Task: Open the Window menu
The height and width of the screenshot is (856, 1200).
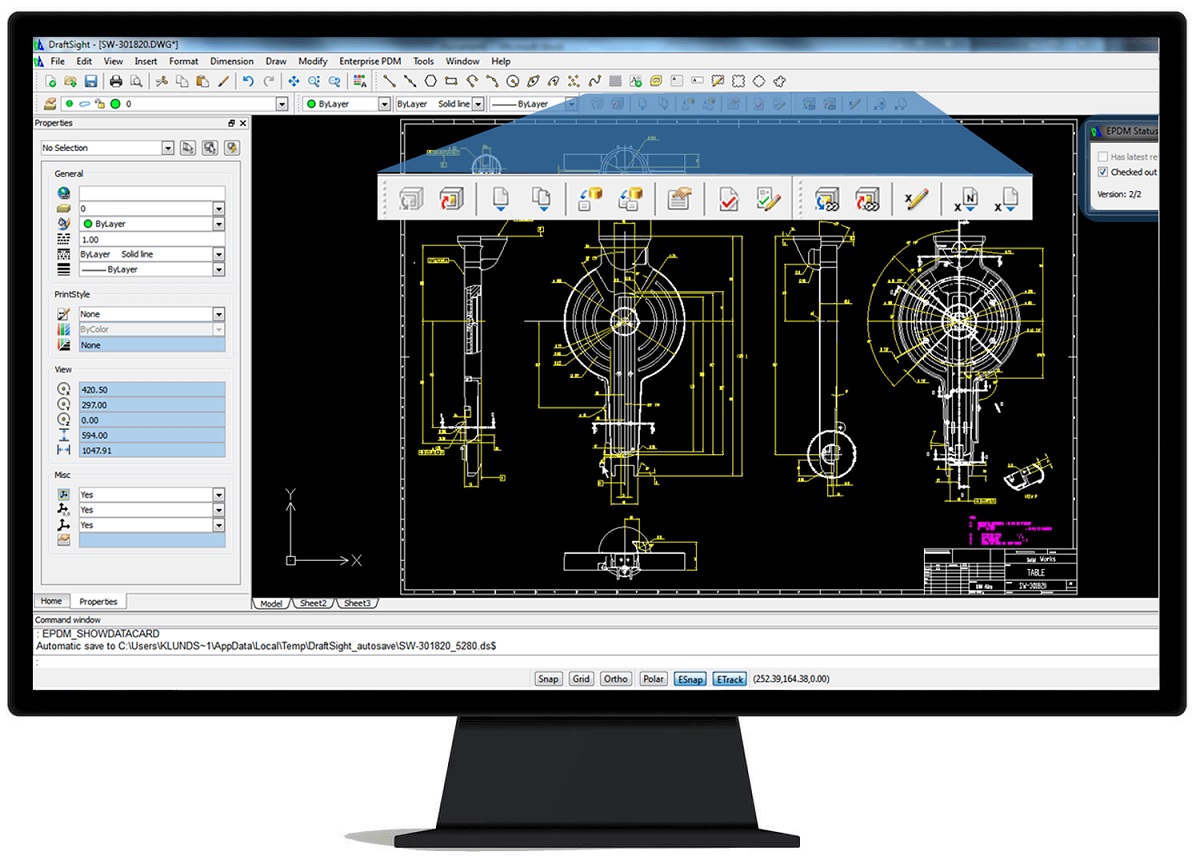Action: (462, 61)
